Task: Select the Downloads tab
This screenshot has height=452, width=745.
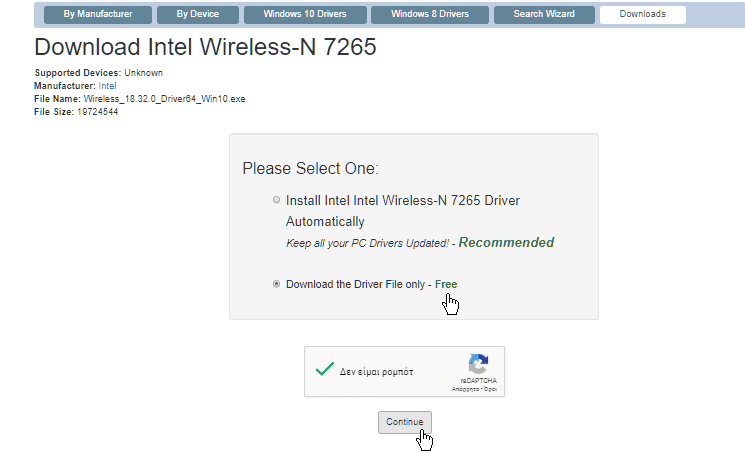Action: coord(642,15)
